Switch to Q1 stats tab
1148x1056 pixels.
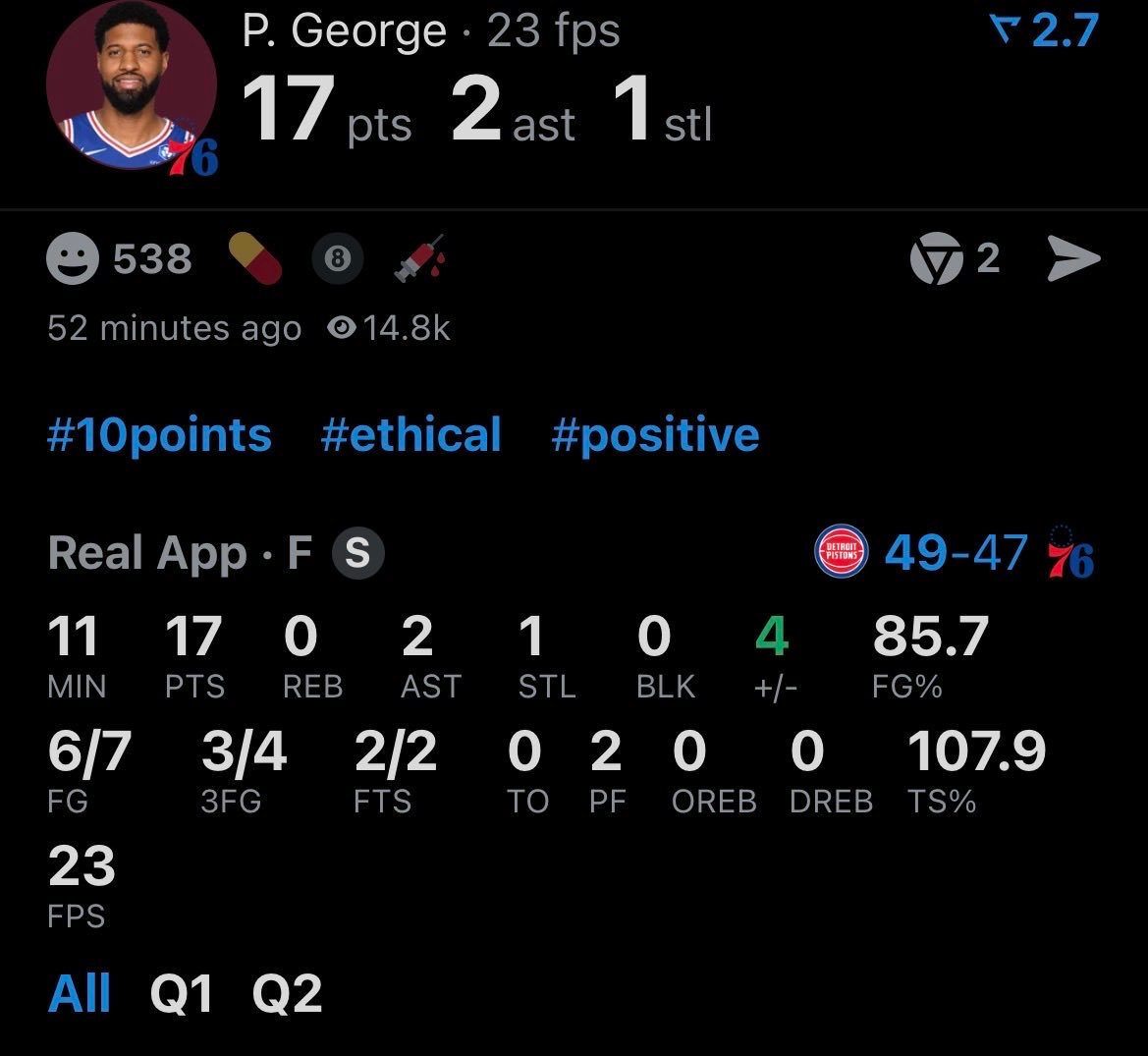(182, 993)
